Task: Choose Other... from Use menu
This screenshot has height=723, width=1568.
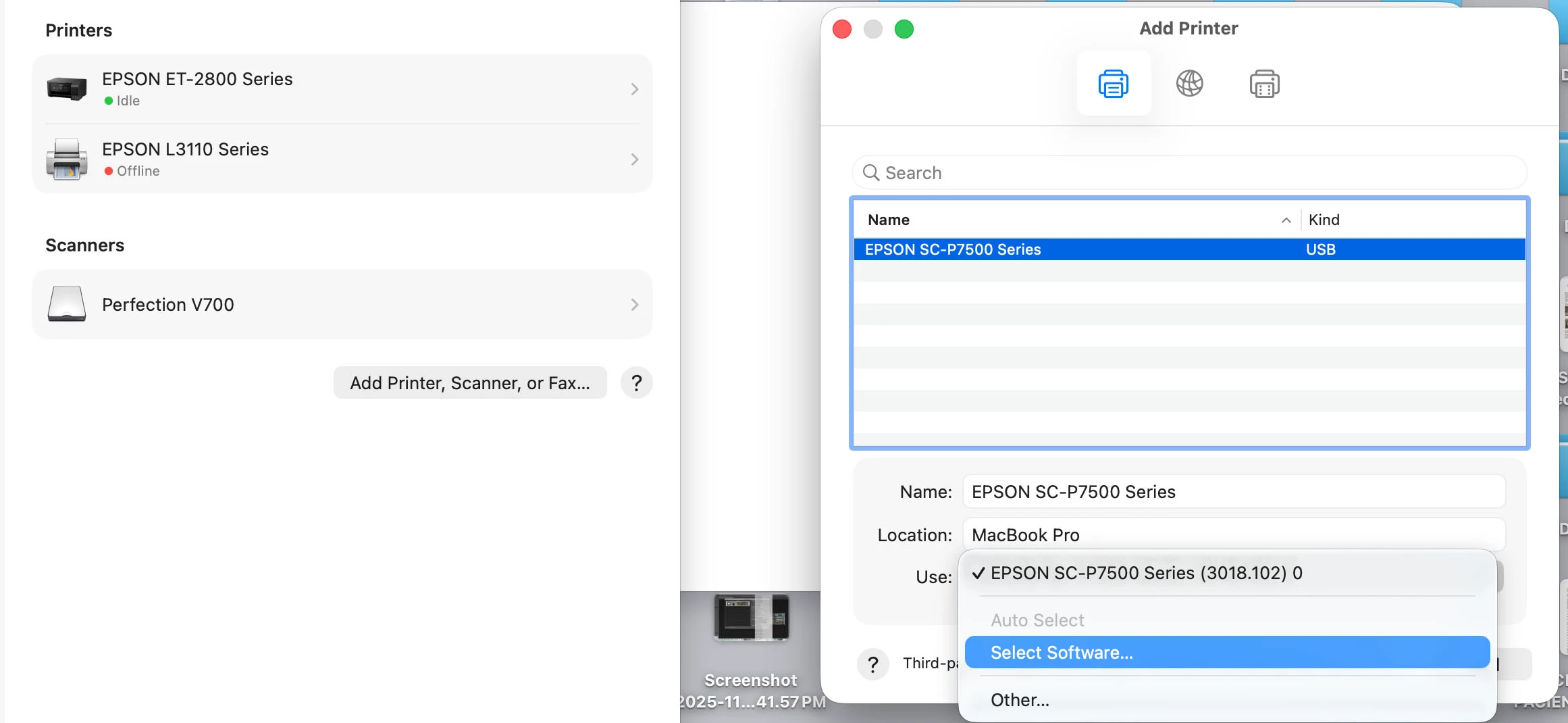Action: 1227,700
